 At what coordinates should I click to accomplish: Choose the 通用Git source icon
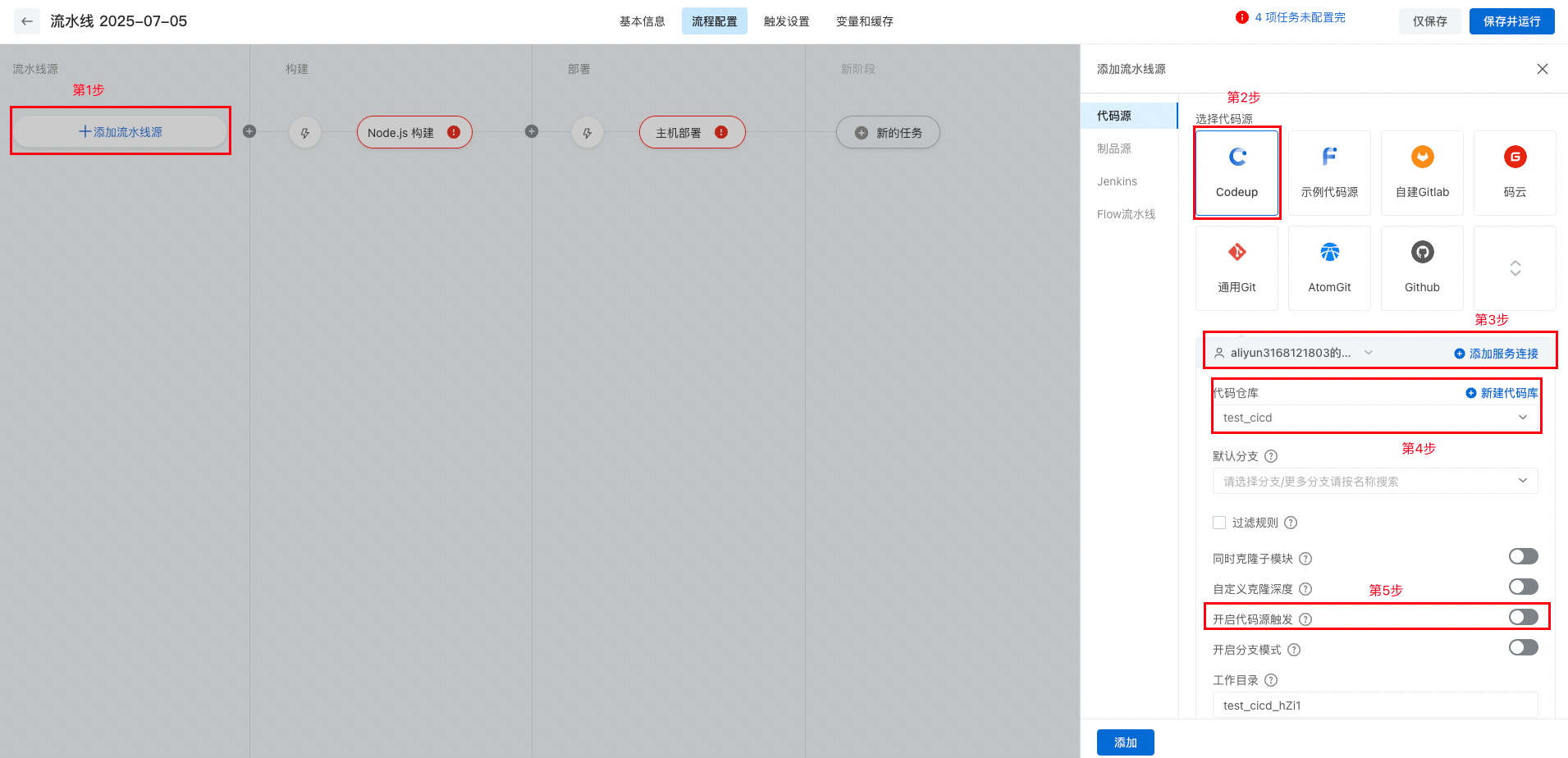[x=1237, y=253]
